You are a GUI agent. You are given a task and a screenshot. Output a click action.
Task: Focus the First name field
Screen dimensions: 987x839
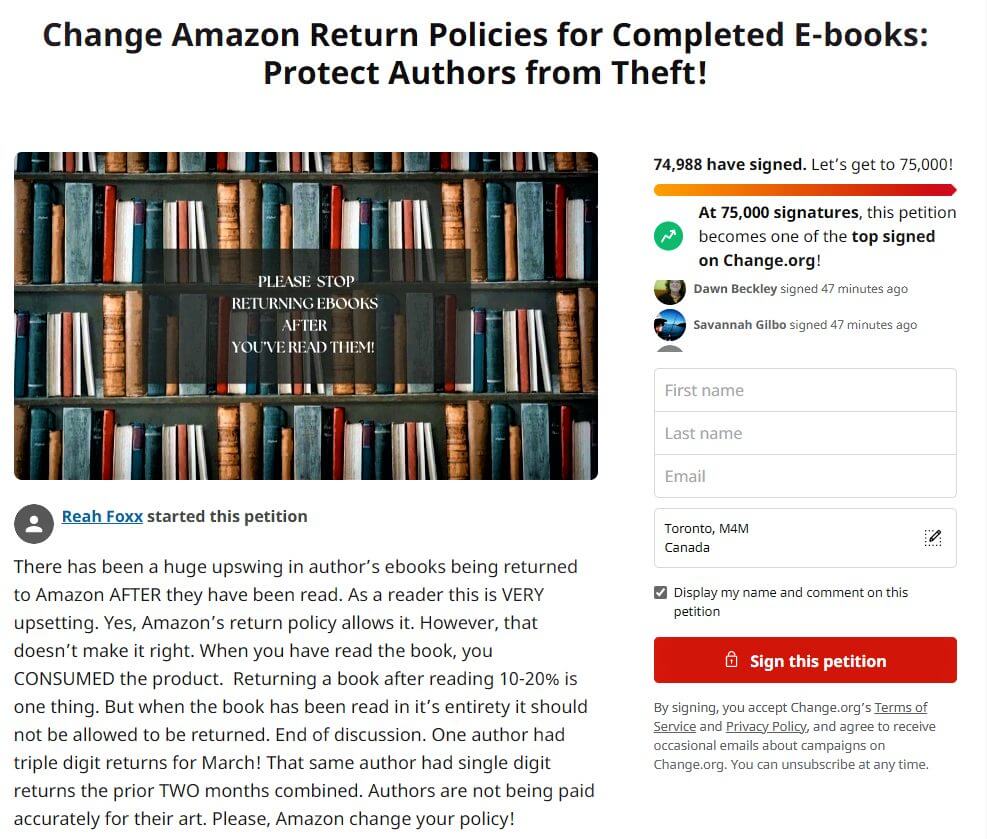[x=805, y=390]
